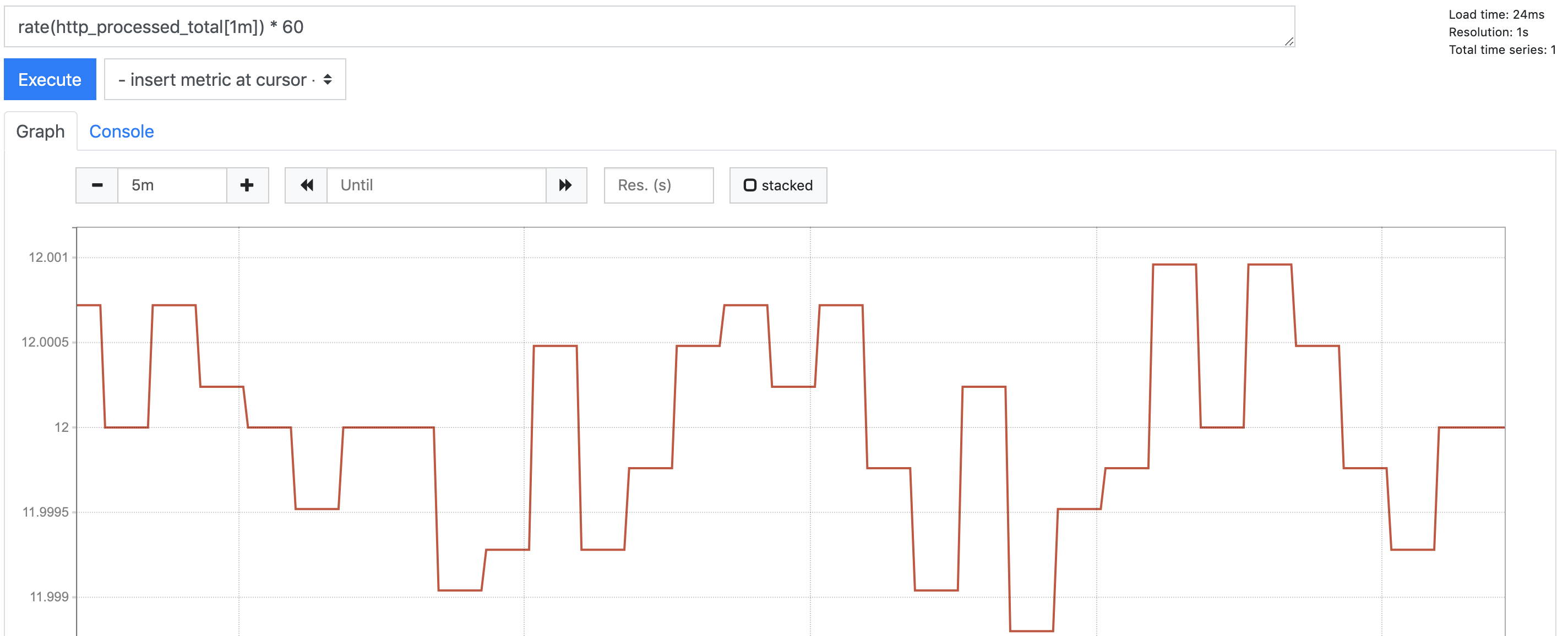The width and height of the screenshot is (1568, 636).
Task: Focus the Until time input field
Action: 436,185
